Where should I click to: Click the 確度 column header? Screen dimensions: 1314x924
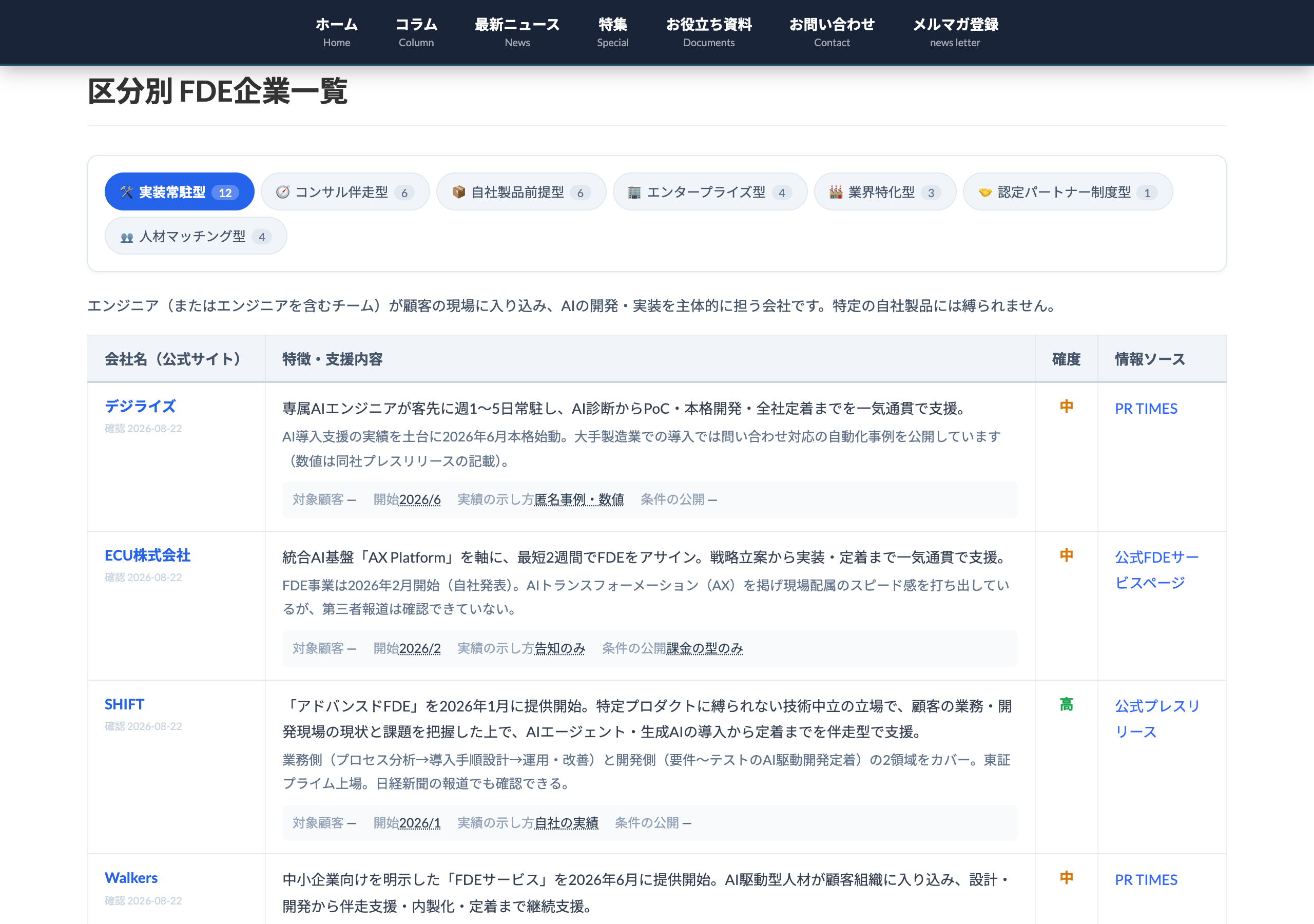[x=1066, y=359]
